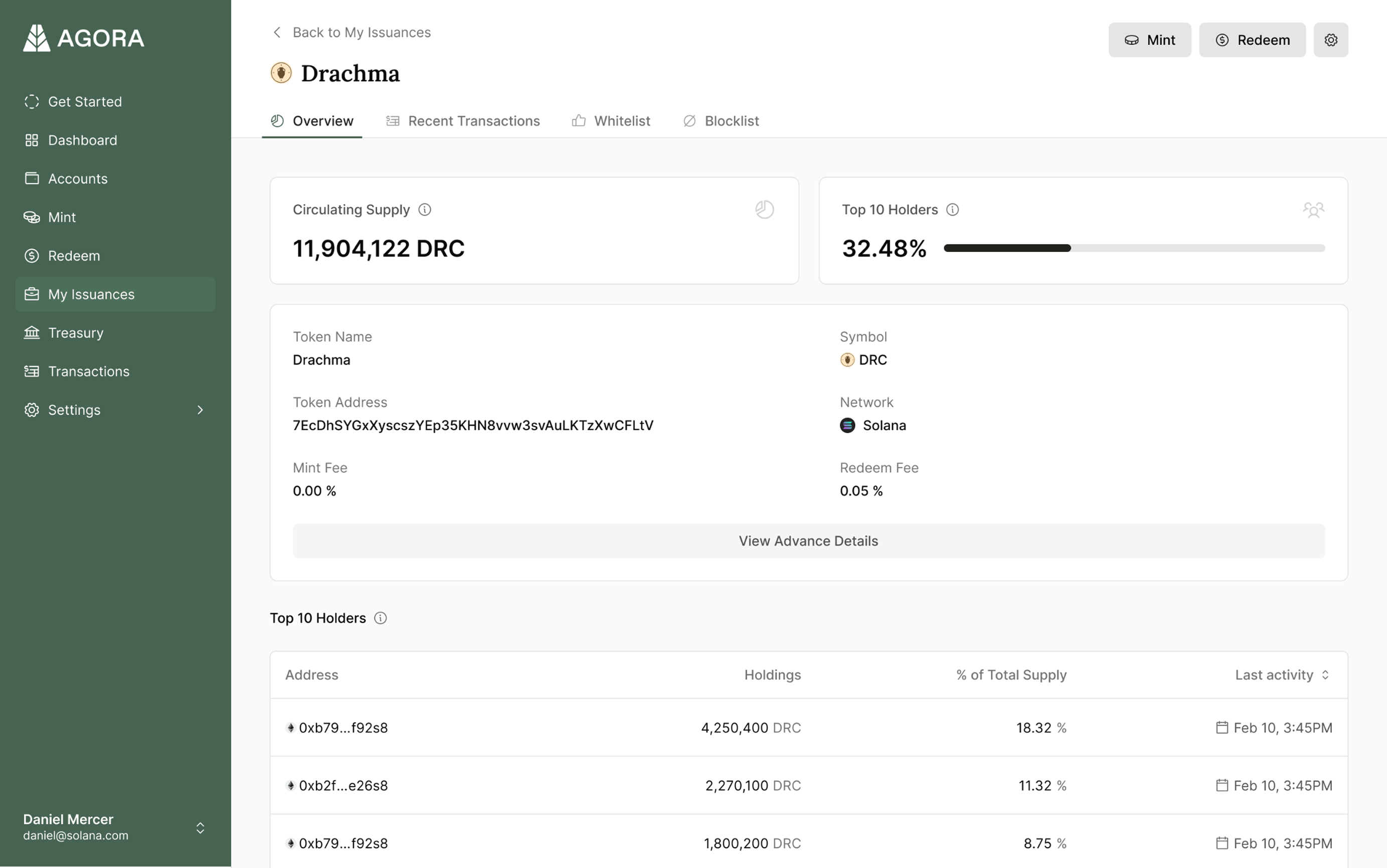The height and width of the screenshot is (868, 1387).
Task: Select the holder address 0xb2f...e26s8
Action: pos(343,785)
